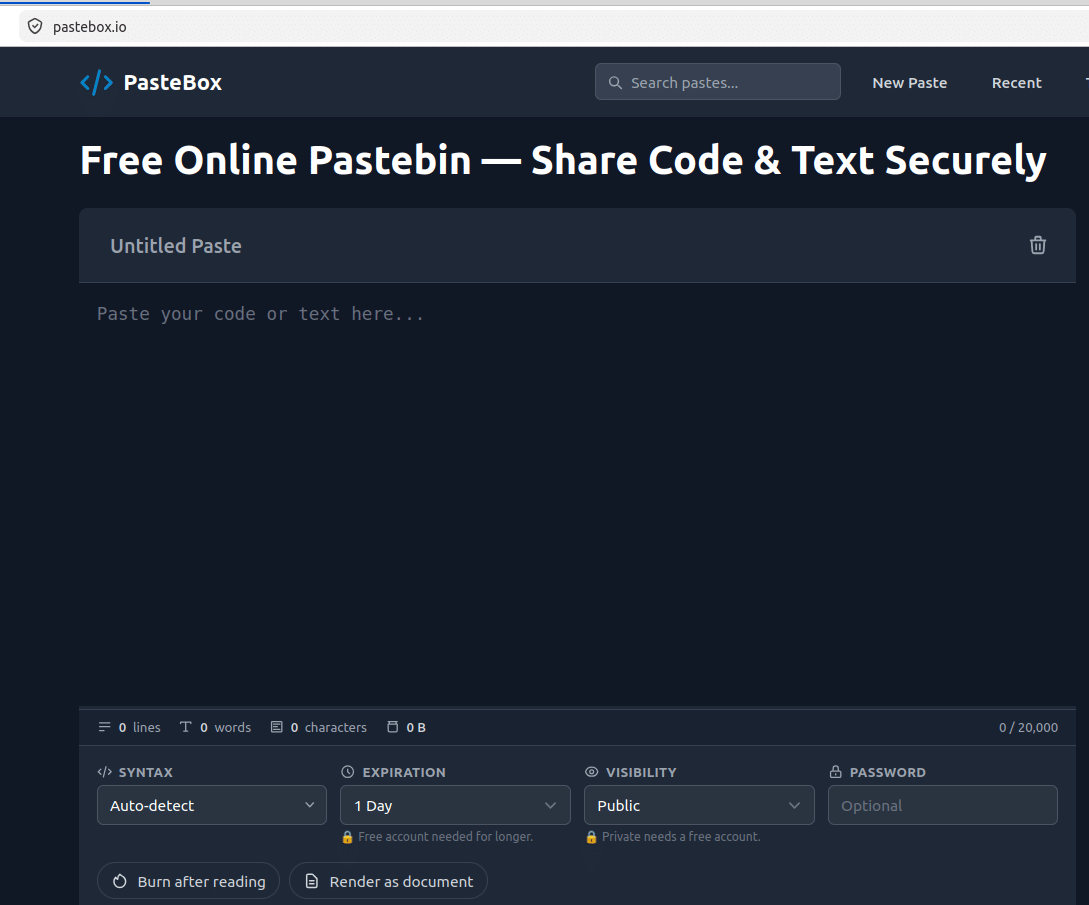Go to Recent in the navigation bar

pos(1016,83)
